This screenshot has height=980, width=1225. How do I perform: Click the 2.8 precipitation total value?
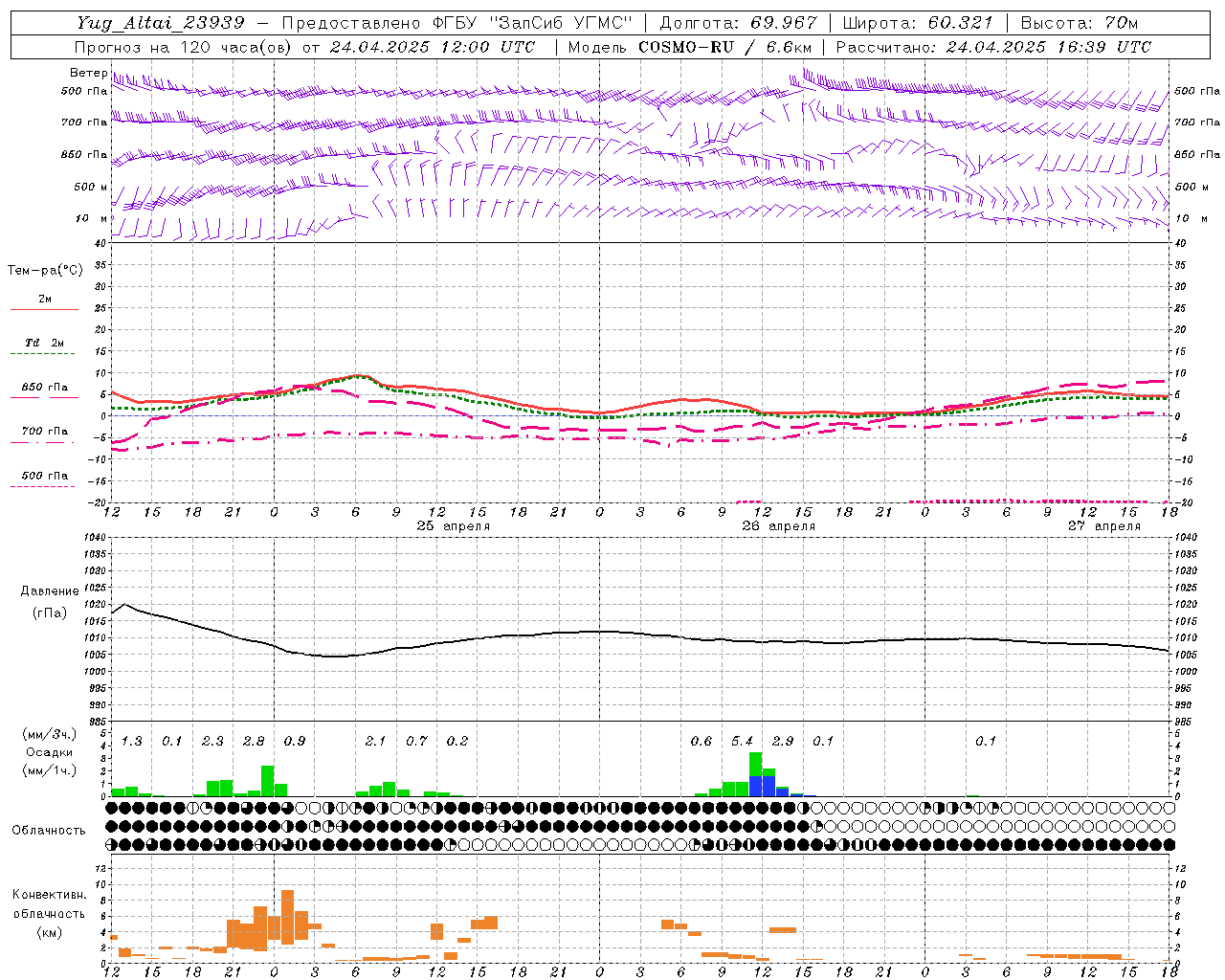point(254,741)
